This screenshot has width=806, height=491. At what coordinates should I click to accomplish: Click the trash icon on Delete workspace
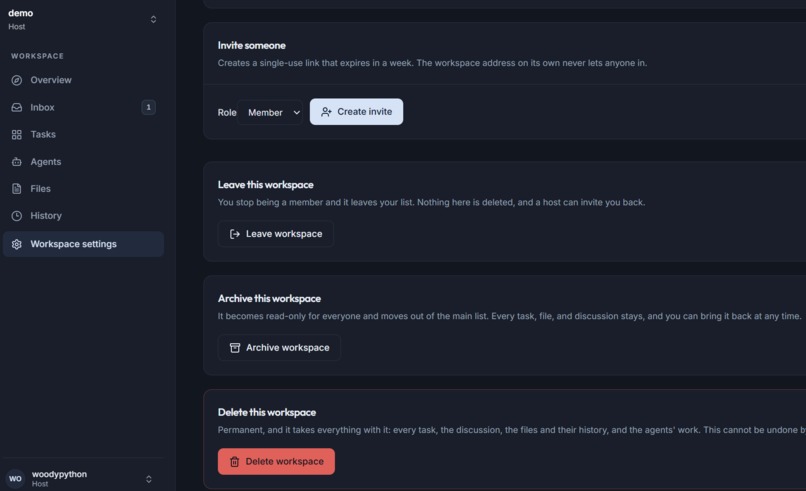point(234,462)
